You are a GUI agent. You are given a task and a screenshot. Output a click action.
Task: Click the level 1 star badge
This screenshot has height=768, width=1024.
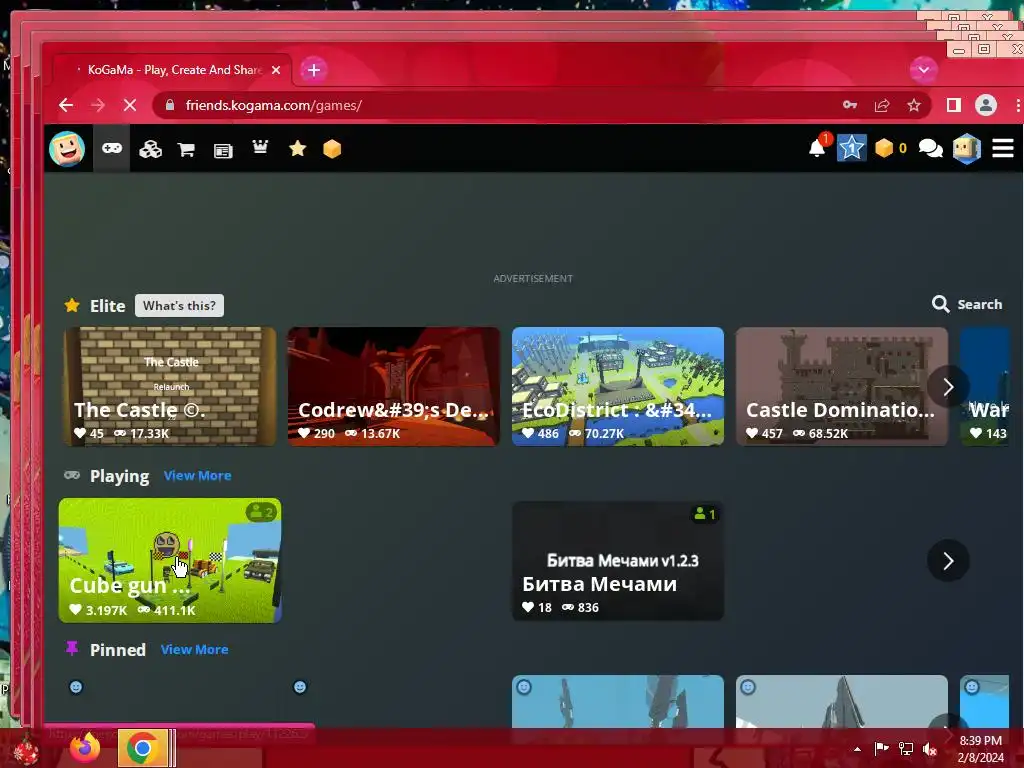[x=852, y=148]
